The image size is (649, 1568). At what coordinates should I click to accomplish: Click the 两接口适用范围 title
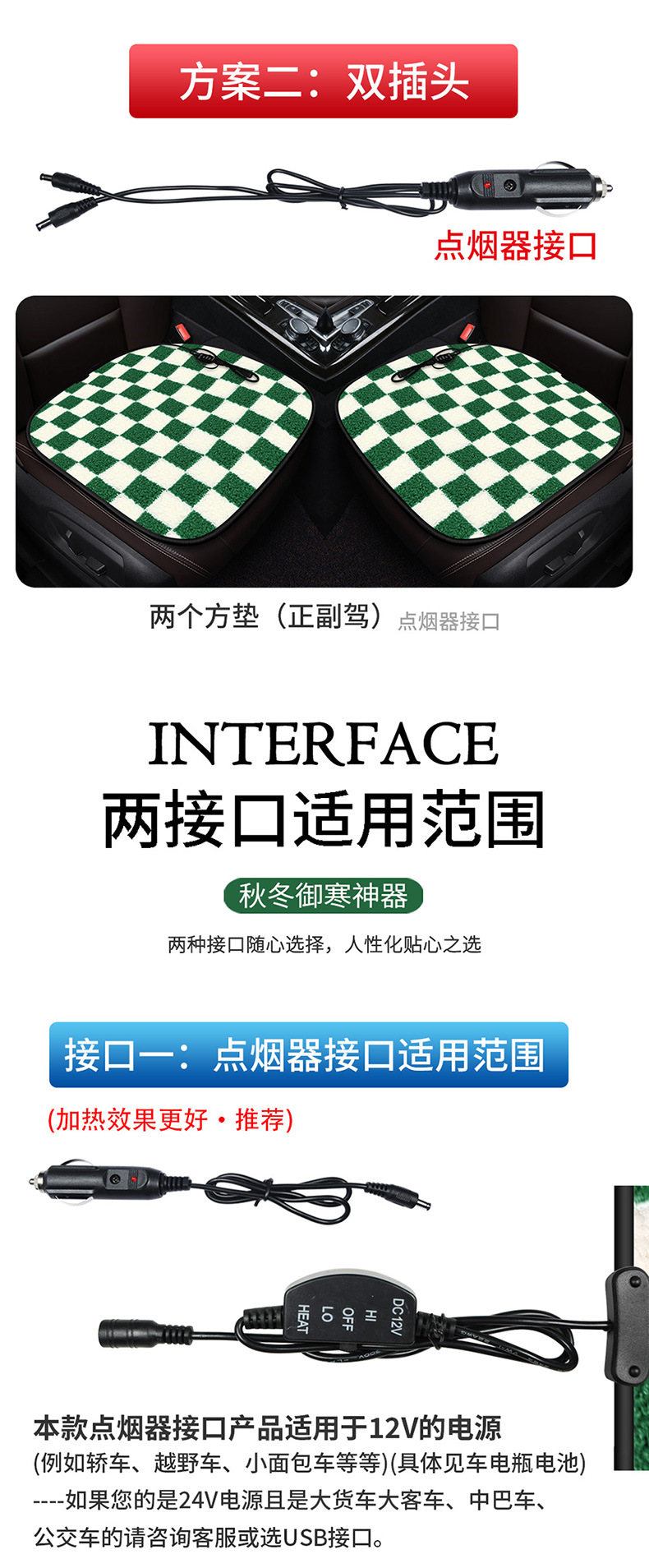click(x=324, y=819)
